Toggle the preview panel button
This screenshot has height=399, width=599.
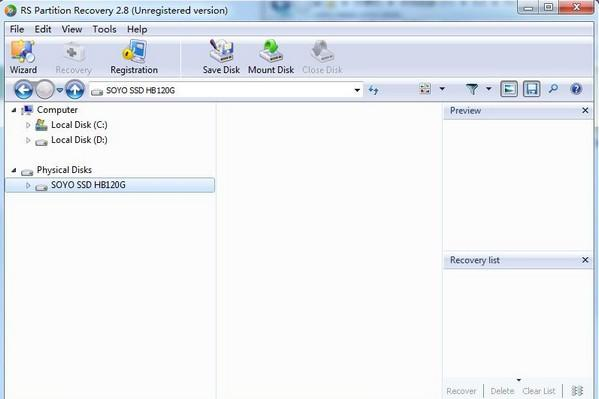point(509,89)
